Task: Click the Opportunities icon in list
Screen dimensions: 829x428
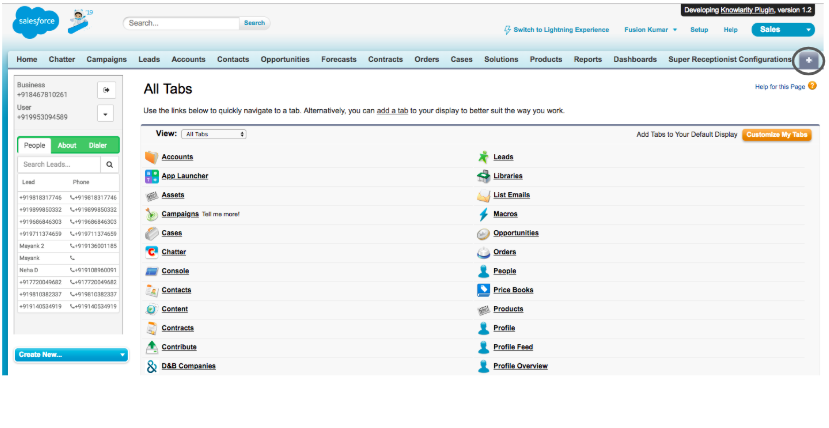Action: tap(483, 233)
